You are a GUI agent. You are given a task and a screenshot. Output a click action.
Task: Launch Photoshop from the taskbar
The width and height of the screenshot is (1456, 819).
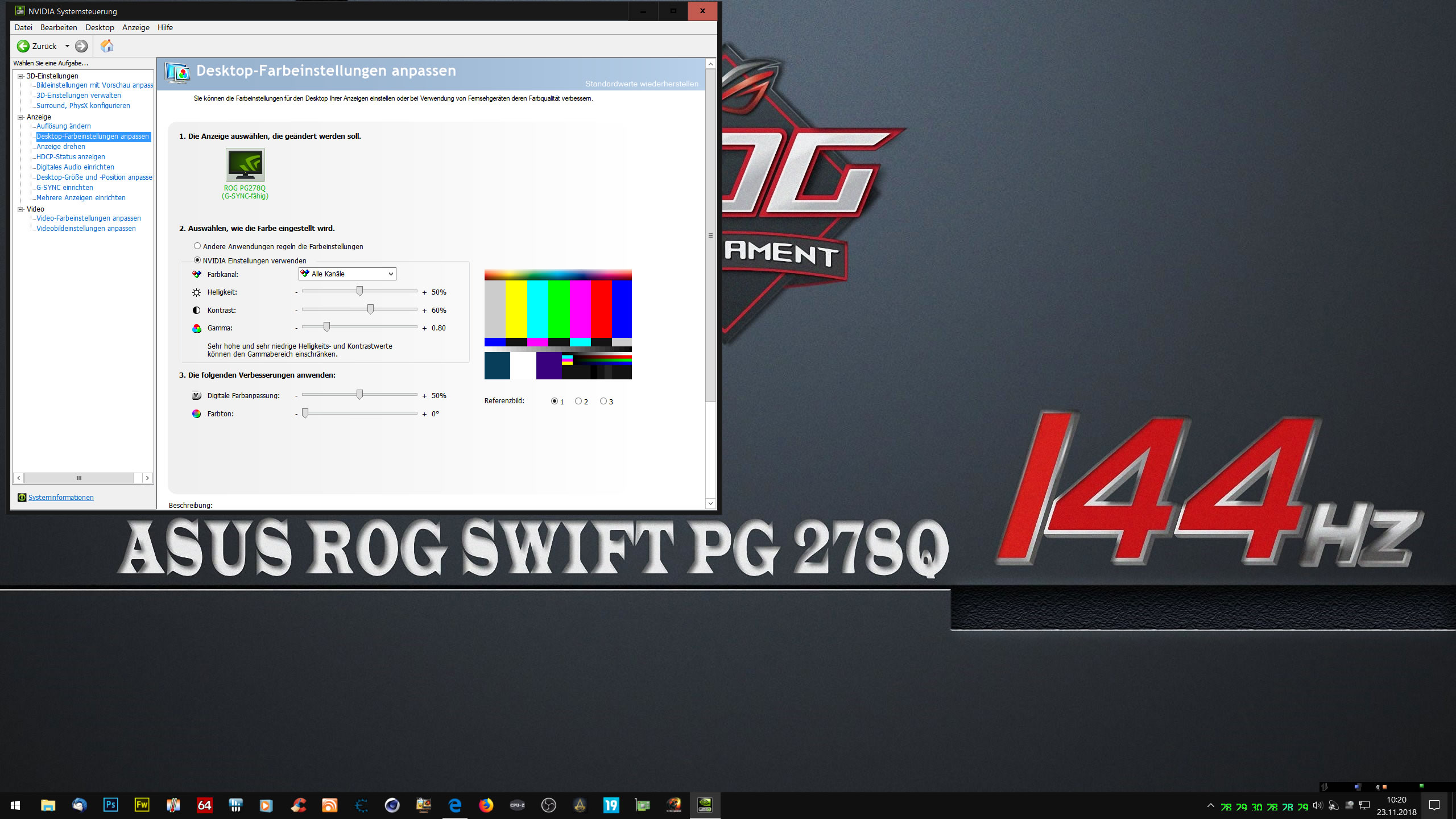pos(110,805)
